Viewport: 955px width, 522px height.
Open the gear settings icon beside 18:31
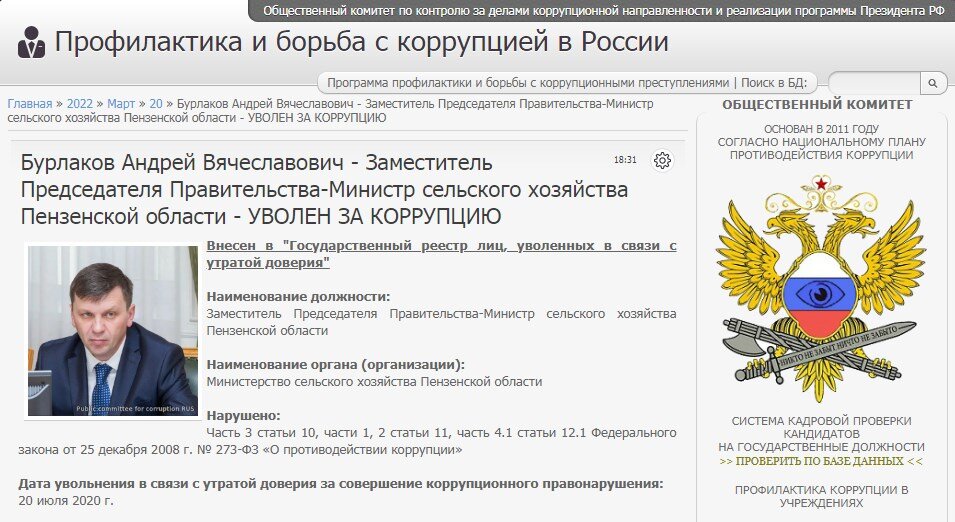pos(663,160)
